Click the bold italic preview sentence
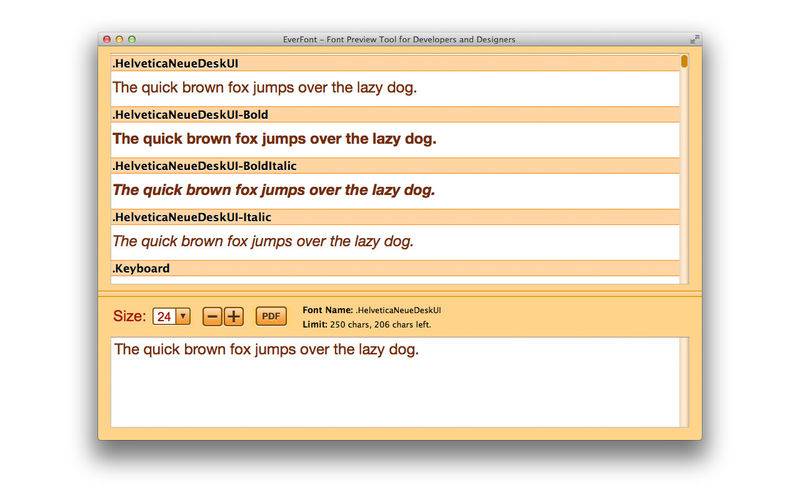Viewport: 800px width, 500px height. tap(274, 190)
